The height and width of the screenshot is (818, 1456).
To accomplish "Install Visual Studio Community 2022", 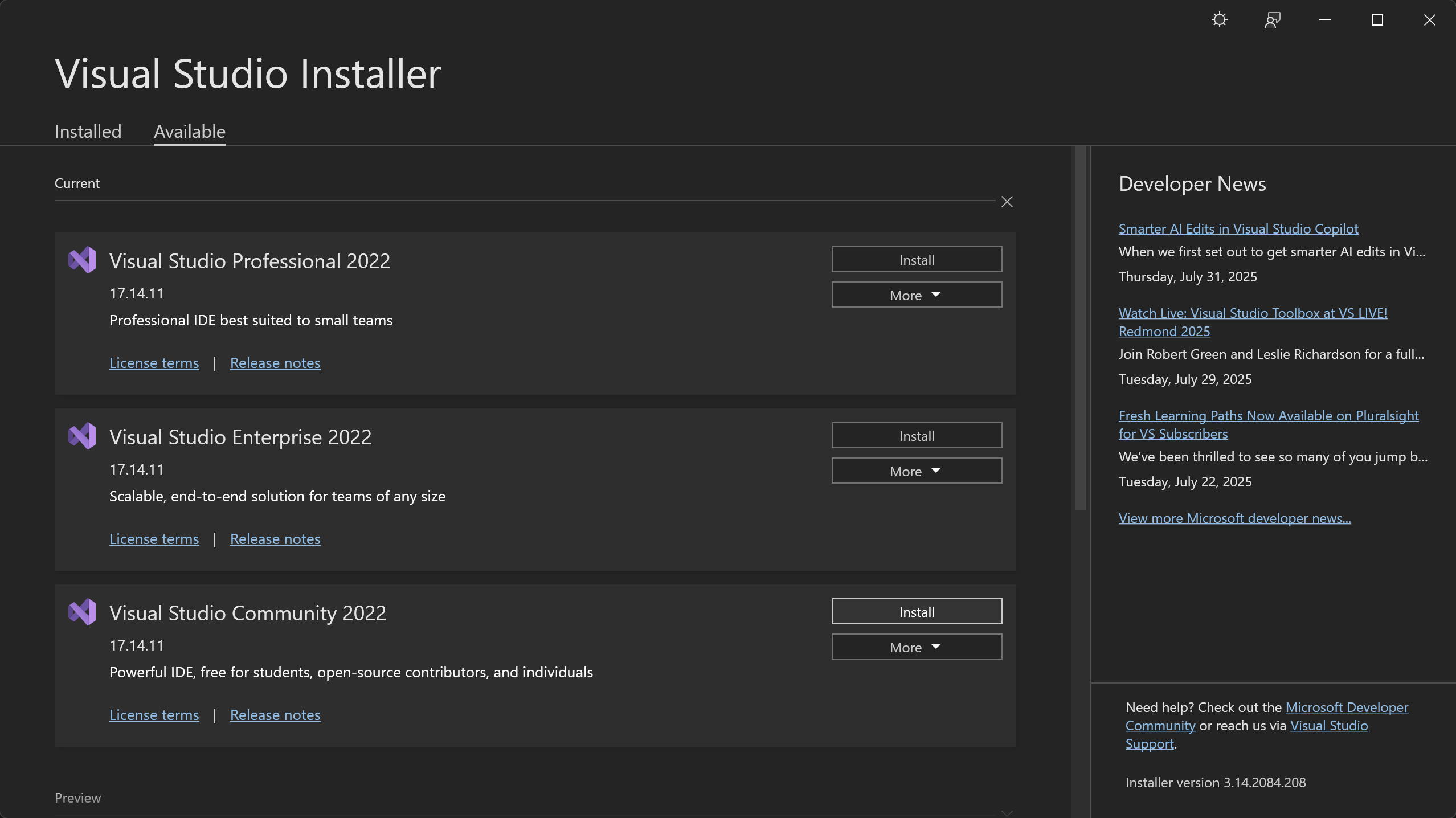I will (x=916, y=611).
